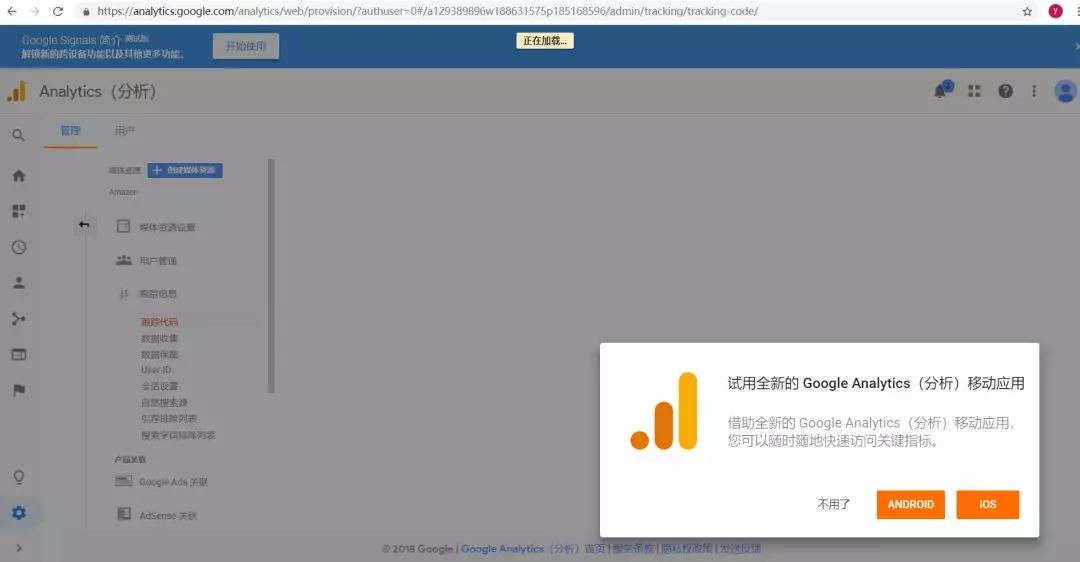Click the search icon in left sidebar

(x=19, y=136)
